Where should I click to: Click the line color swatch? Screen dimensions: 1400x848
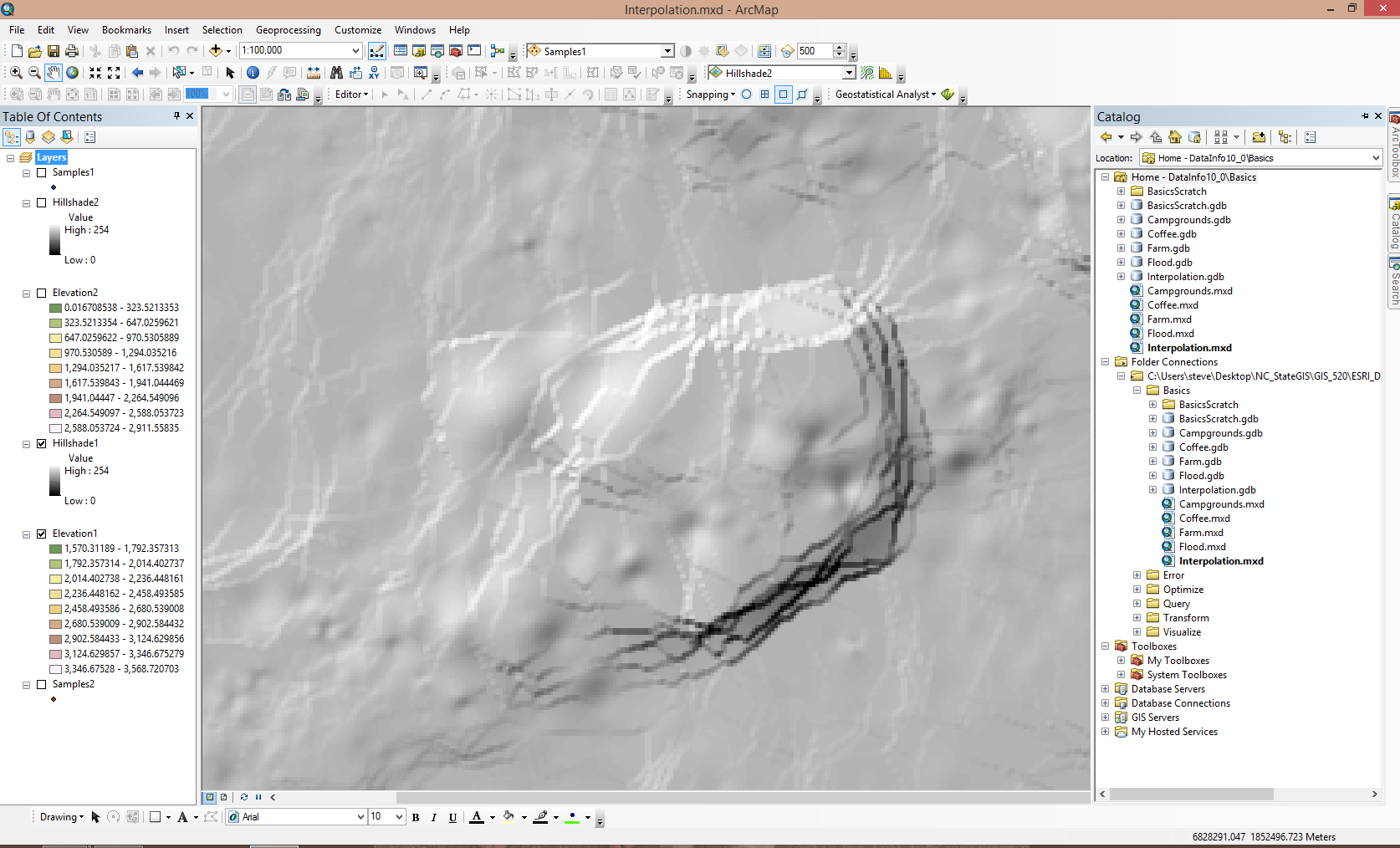pyautogui.click(x=541, y=817)
